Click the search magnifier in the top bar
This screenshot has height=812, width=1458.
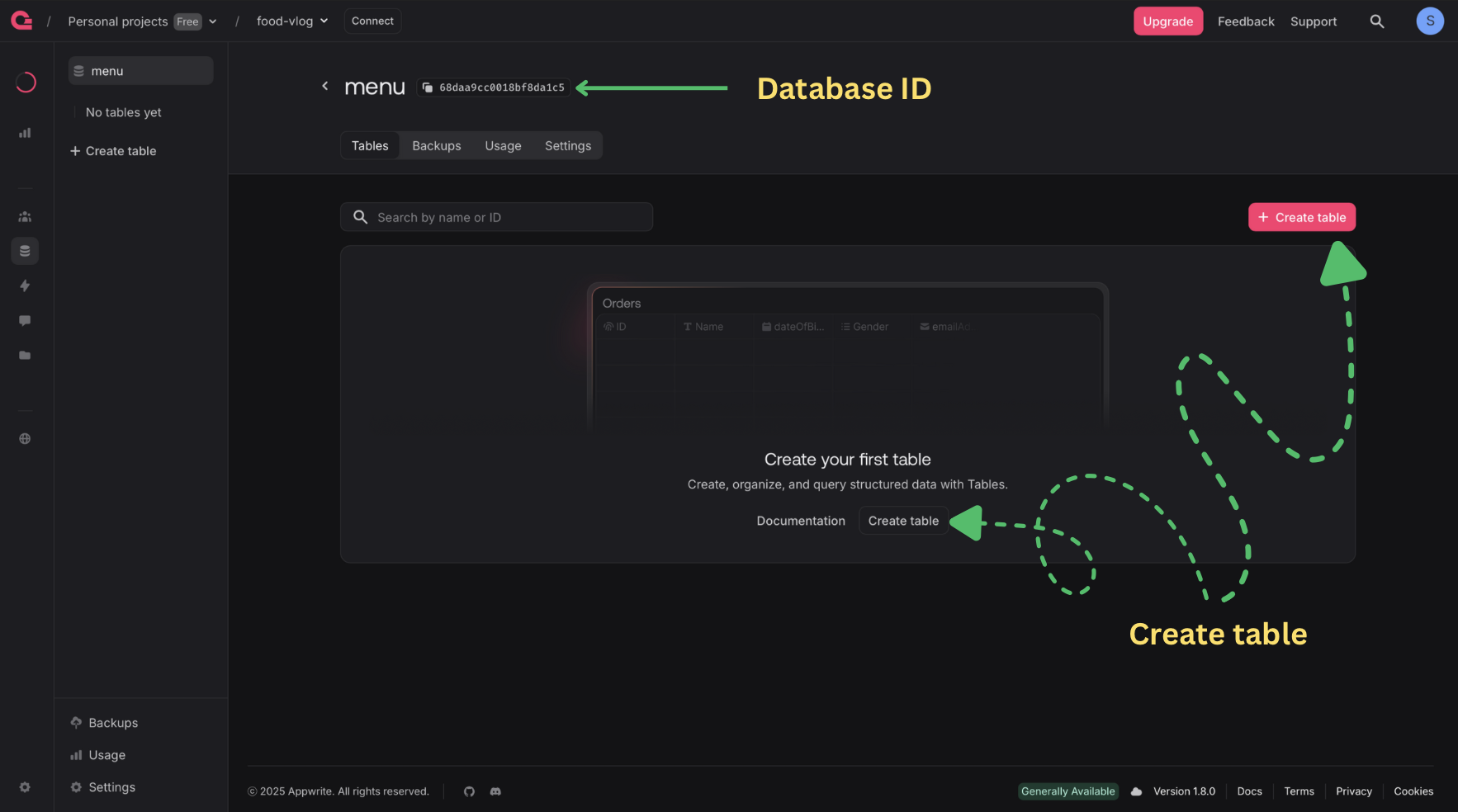coord(1376,21)
